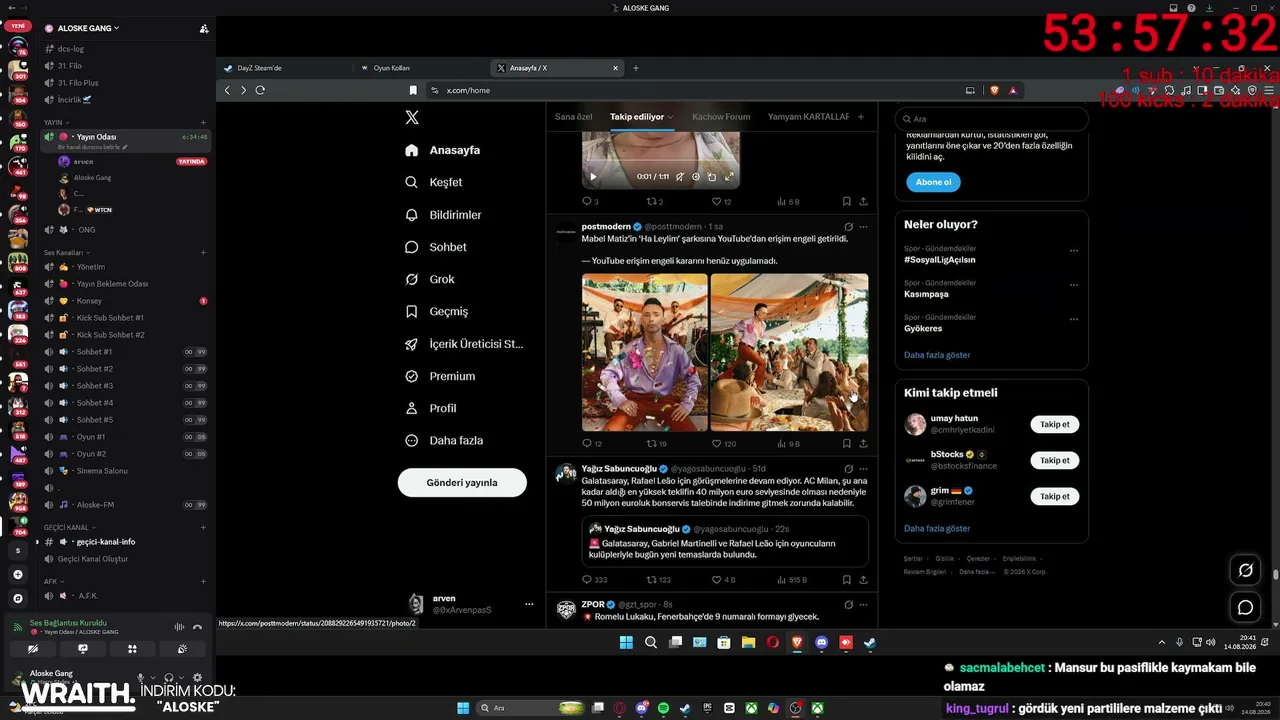Repost the Yağız Sabuncuoğlu post

[x=652, y=579]
